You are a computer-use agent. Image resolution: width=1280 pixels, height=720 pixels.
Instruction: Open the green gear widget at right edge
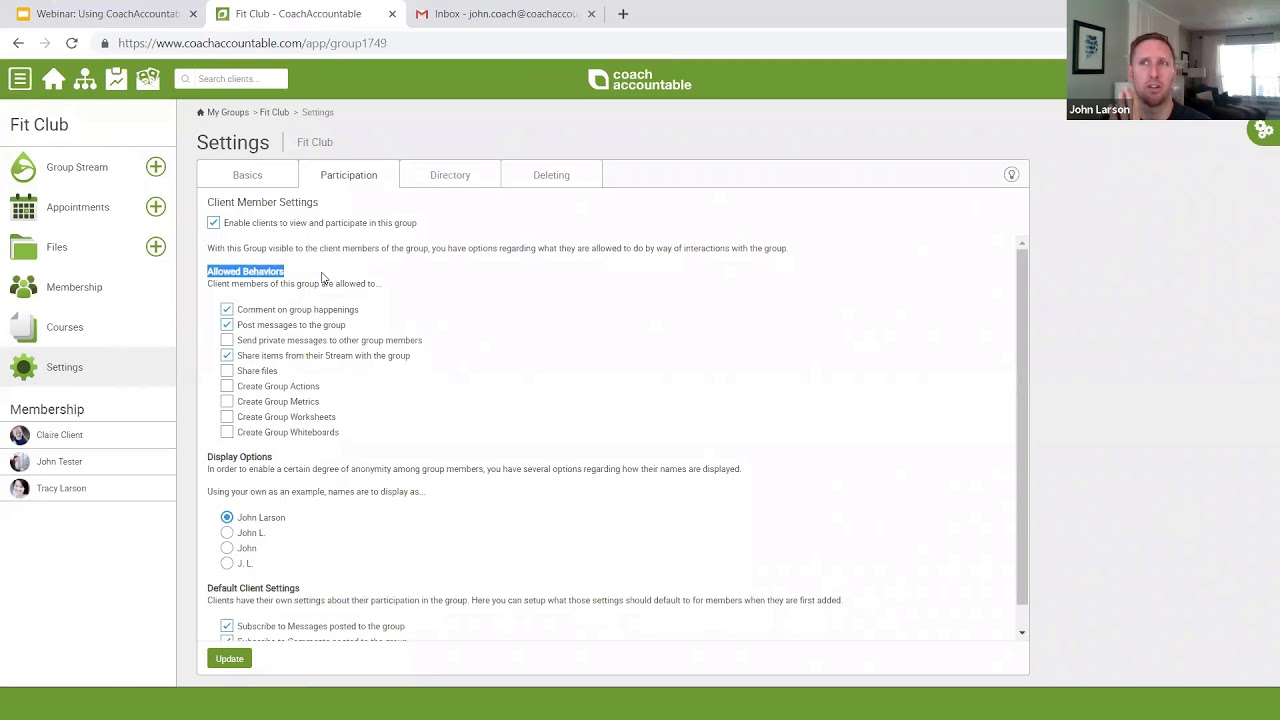[1264, 130]
